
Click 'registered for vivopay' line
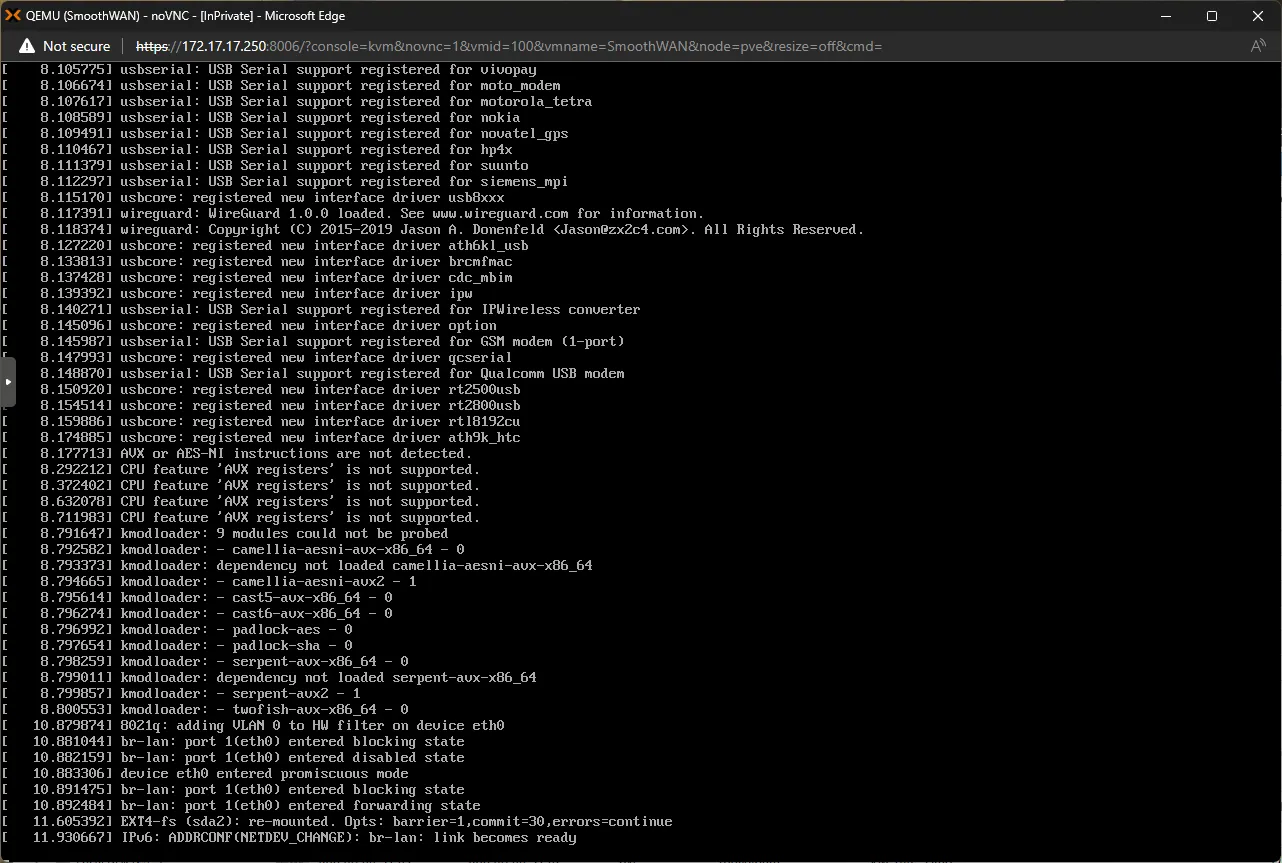coord(269,70)
